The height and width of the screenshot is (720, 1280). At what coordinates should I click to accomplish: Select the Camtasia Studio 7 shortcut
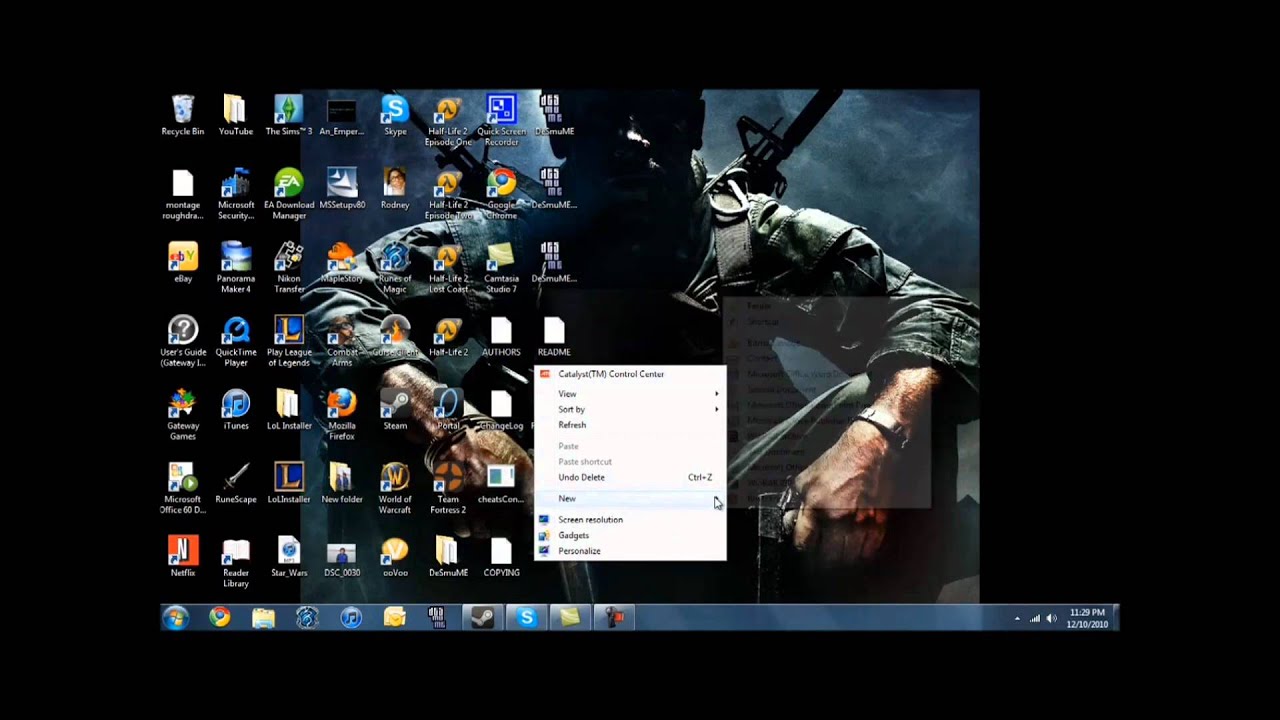(x=501, y=268)
